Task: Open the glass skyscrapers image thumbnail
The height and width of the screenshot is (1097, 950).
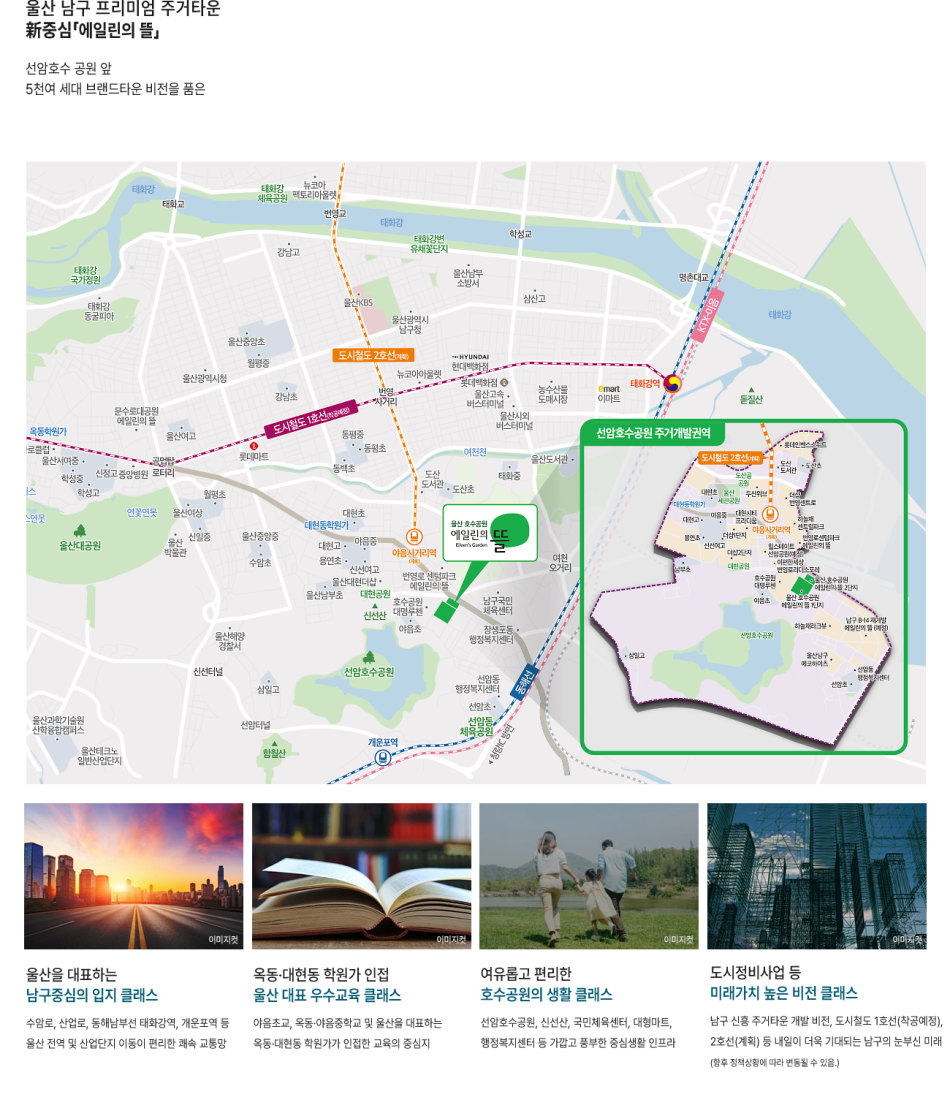Action: (816, 876)
